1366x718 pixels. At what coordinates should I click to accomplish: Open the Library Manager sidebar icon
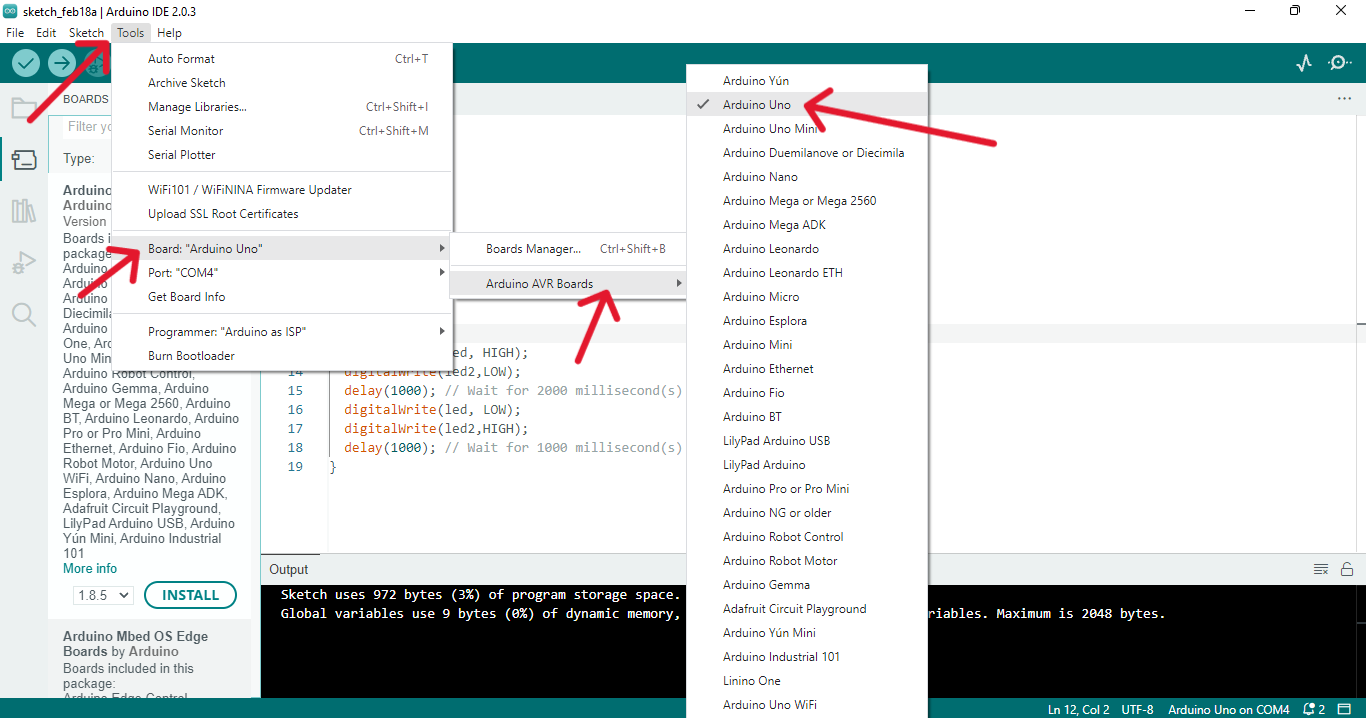(x=24, y=211)
